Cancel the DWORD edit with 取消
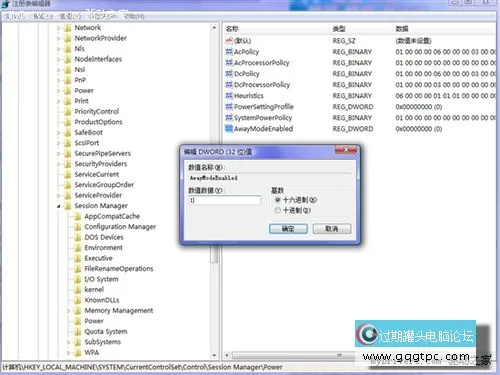Viewport: 500px width, 375px height. [332, 229]
